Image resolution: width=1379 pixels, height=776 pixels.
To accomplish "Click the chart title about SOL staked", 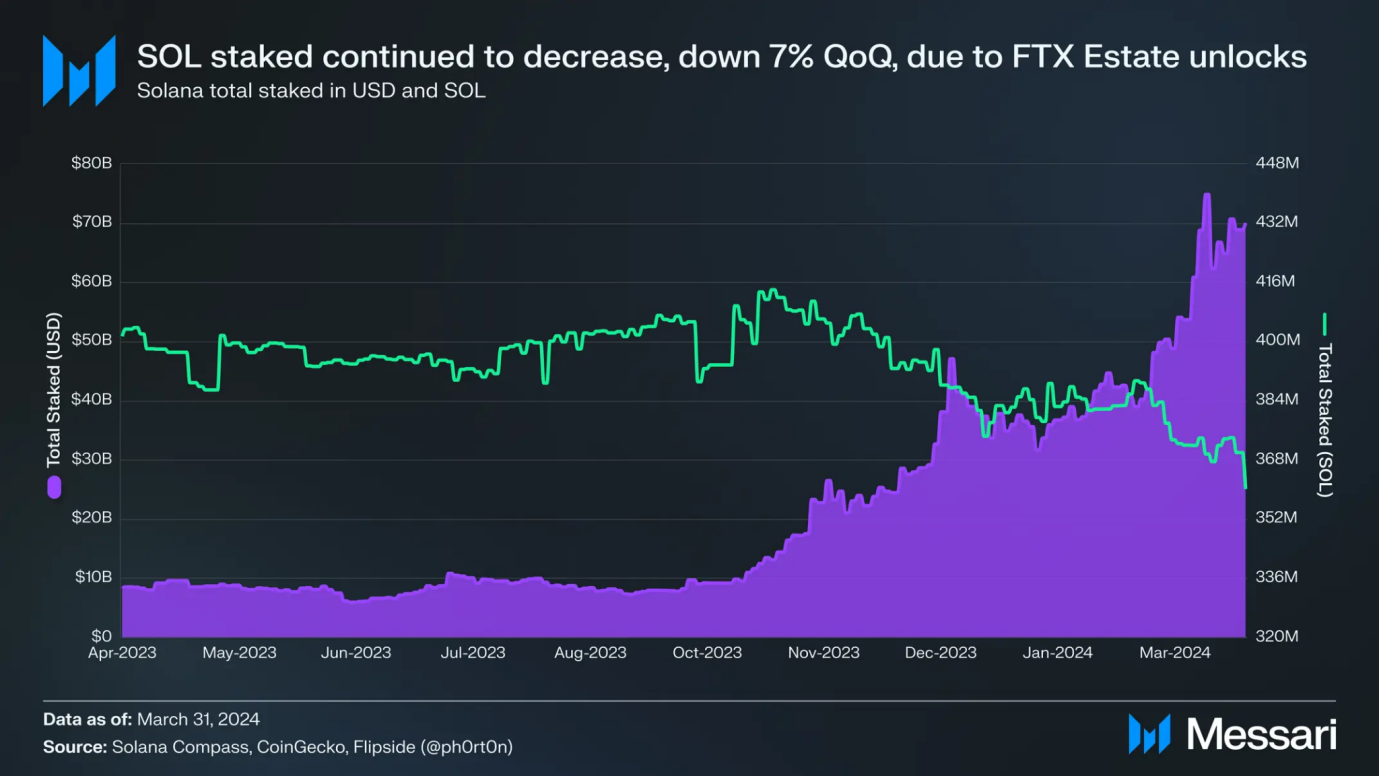I will click(721, 57).
